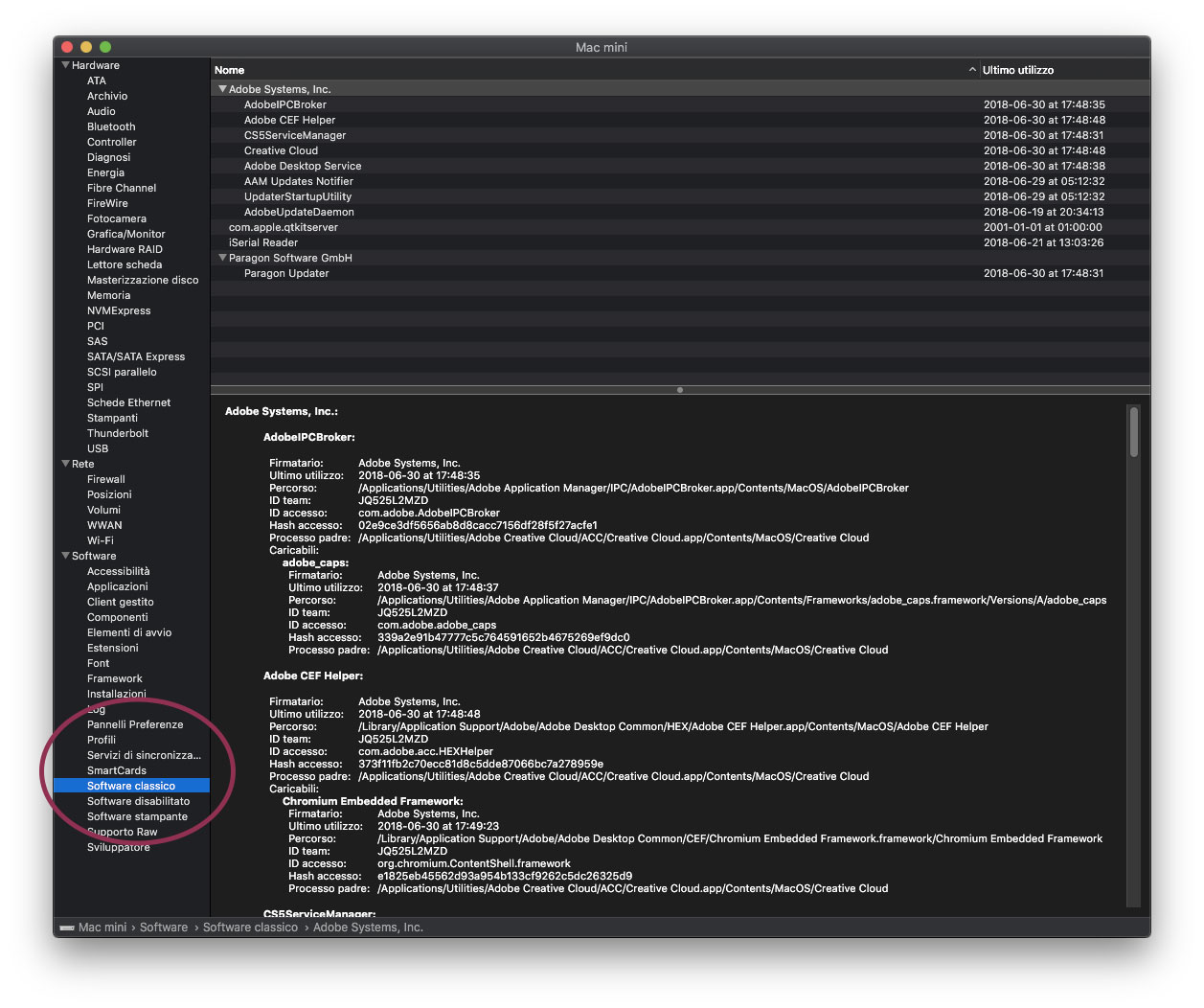Click Software in the path bar
Viewport: 1204px width, 1008px height.
[x=164, y=928]
